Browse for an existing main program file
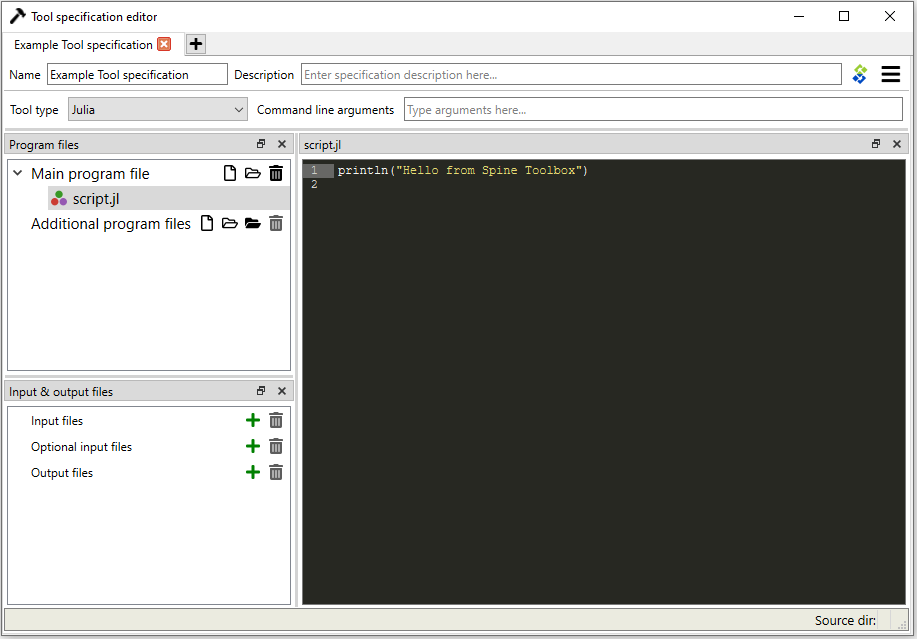Image resolution: width=917 pixels, height=639 pixels. click(253, 173)
